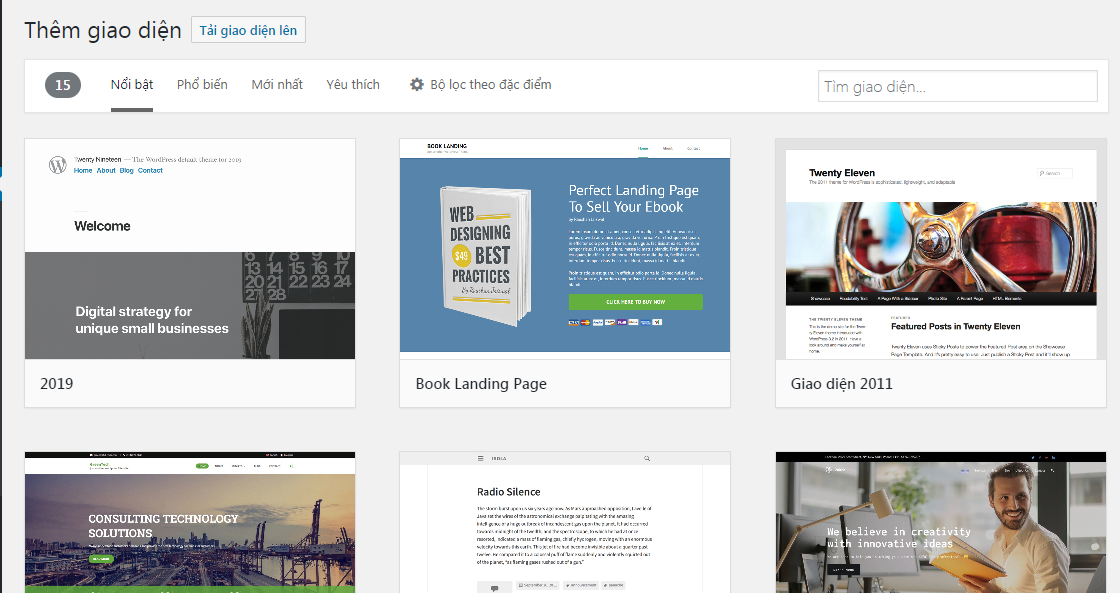Click the theme count badge 15
Viewport: 1120px width, 593px height.
(x=63, y=85)
